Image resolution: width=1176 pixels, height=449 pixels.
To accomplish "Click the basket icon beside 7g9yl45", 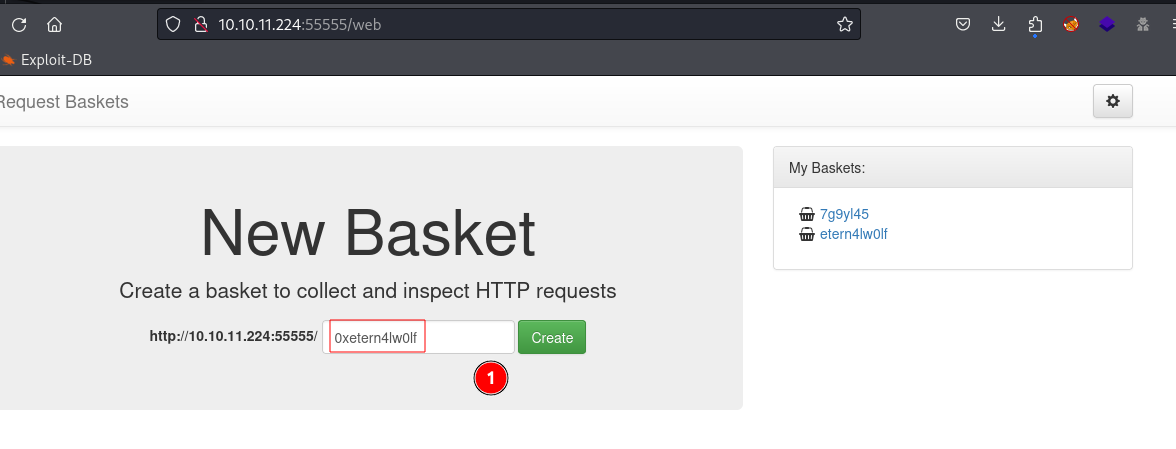I will coord(807,214).
